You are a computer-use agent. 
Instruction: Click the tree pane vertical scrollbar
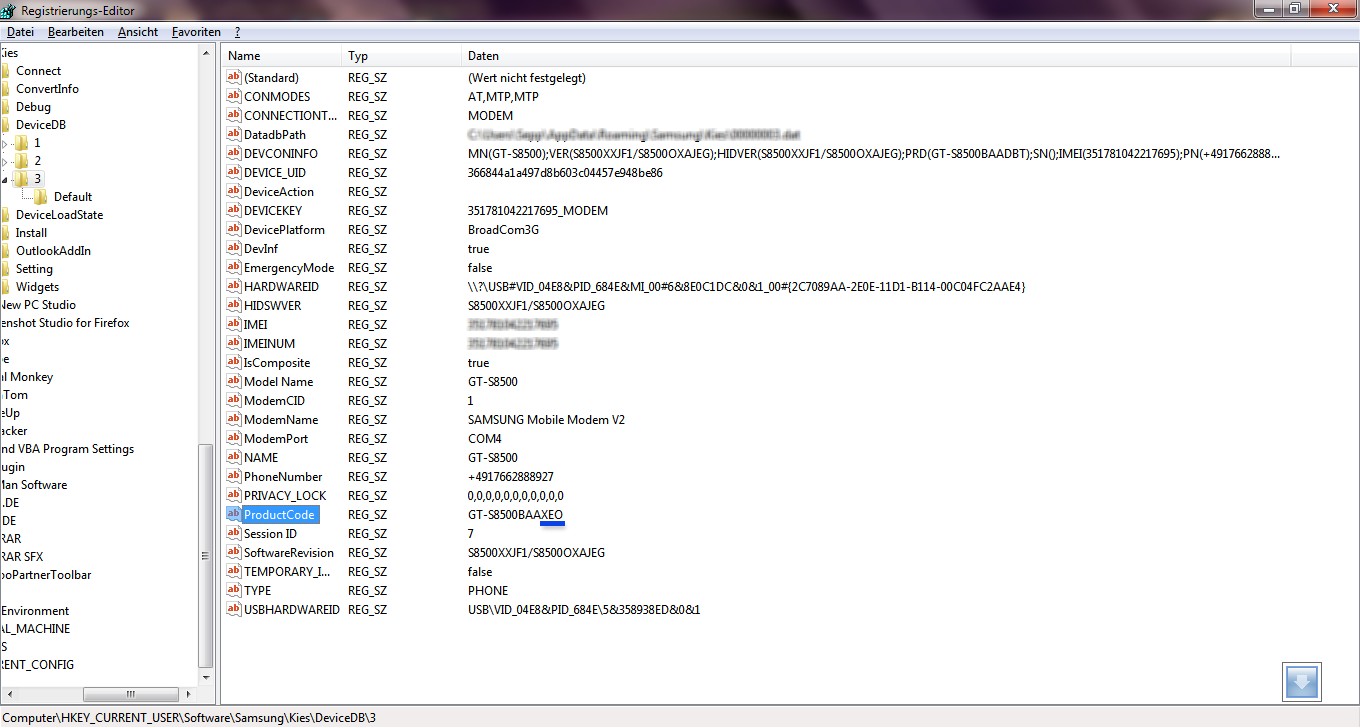click(x=206, y=555)
